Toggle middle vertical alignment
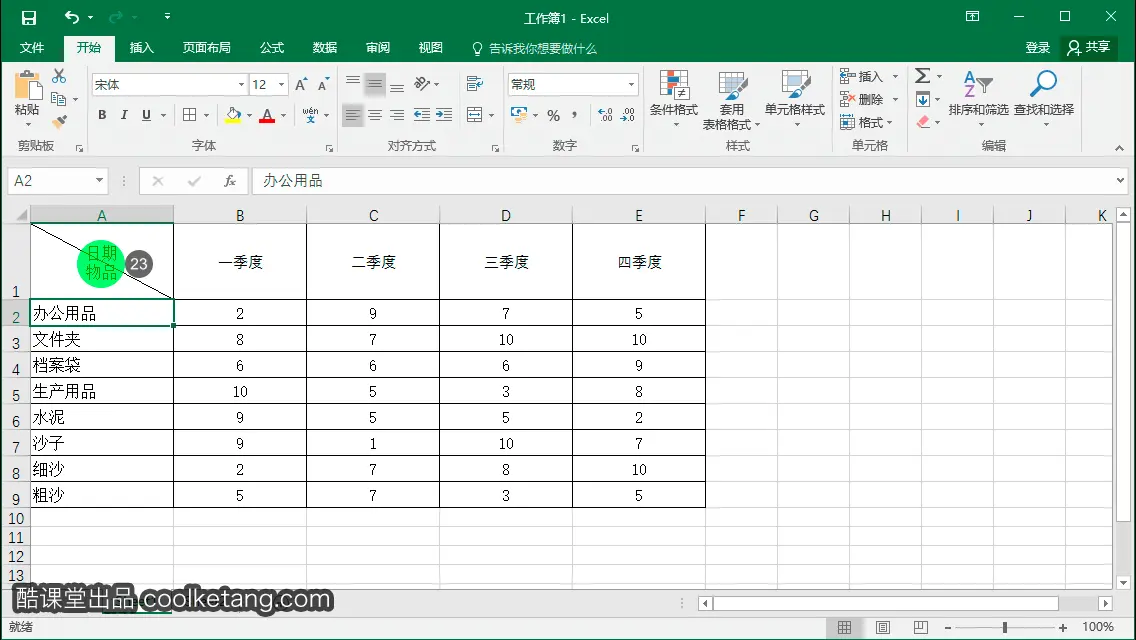 [x=375, y=84]
